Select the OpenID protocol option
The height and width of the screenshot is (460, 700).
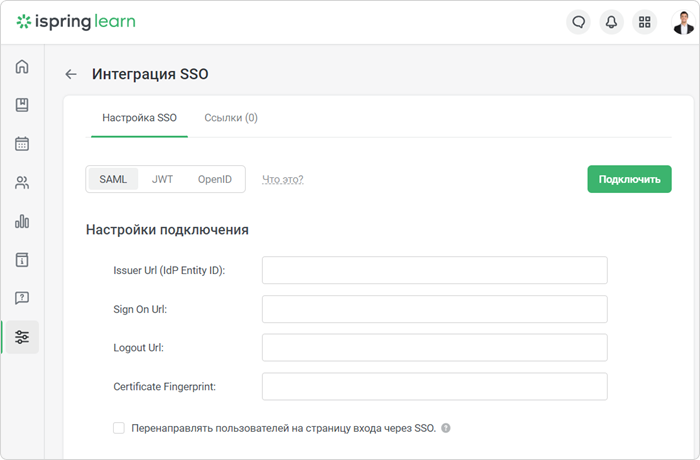click(x=215, y=179)
